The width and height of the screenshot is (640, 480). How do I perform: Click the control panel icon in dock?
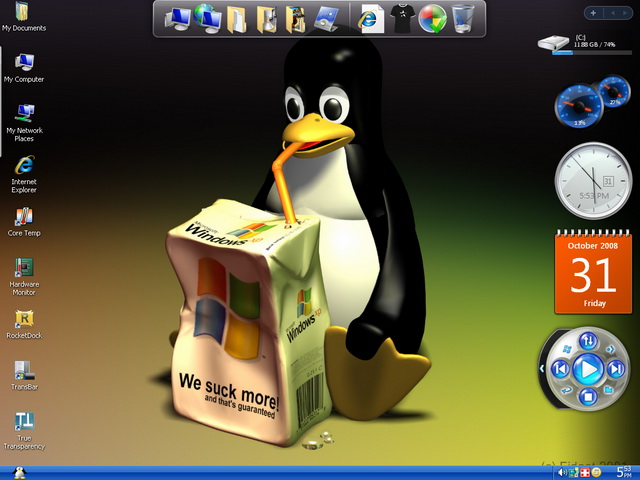click(x=327, y=19)
